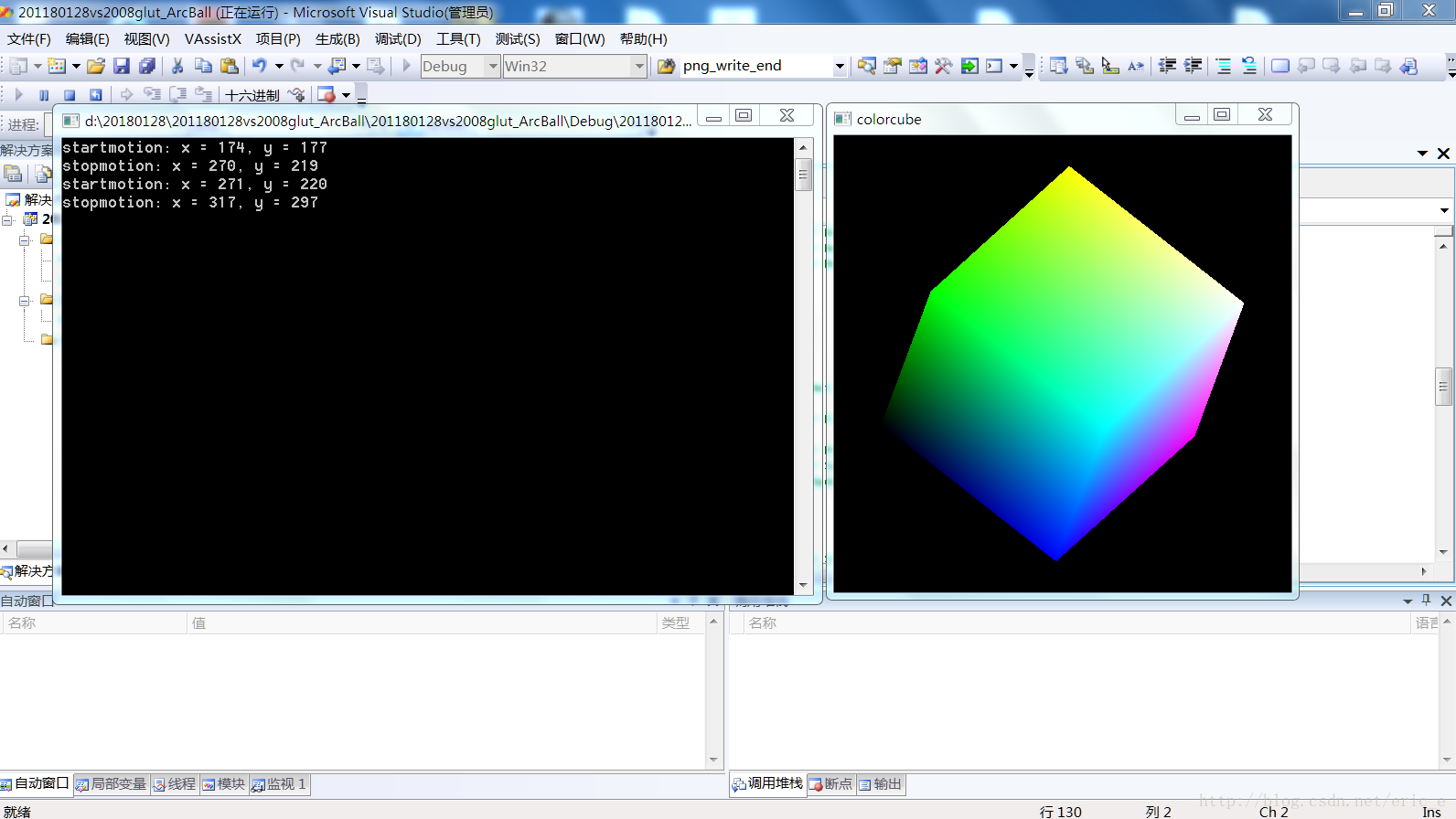Viewport: 1456px width, 819px height.
Task: Click the Navigate Backward icon
Action: tap(337, 66)
